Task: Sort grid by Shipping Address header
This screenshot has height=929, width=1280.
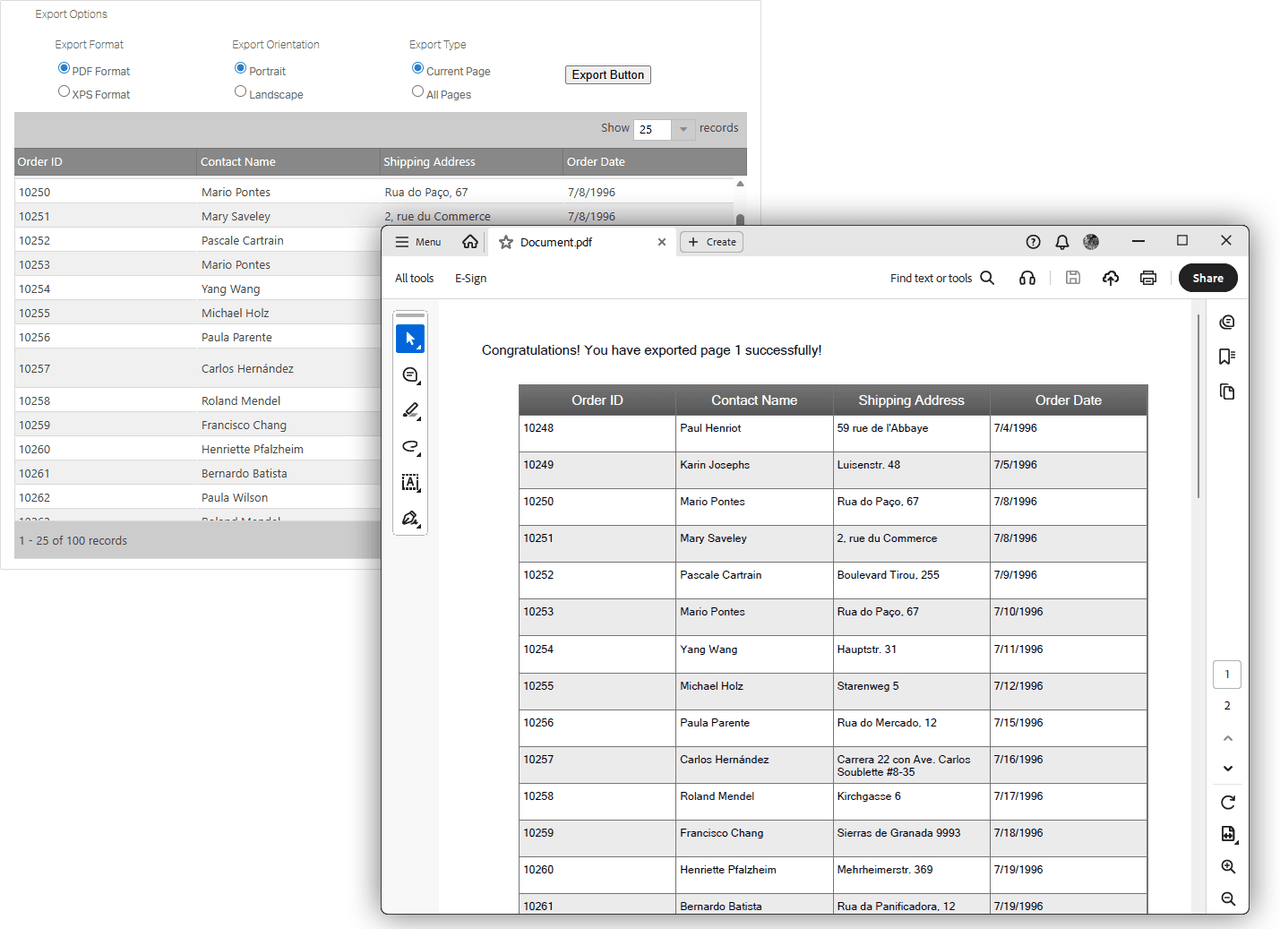Action: [x=471, y=162]
